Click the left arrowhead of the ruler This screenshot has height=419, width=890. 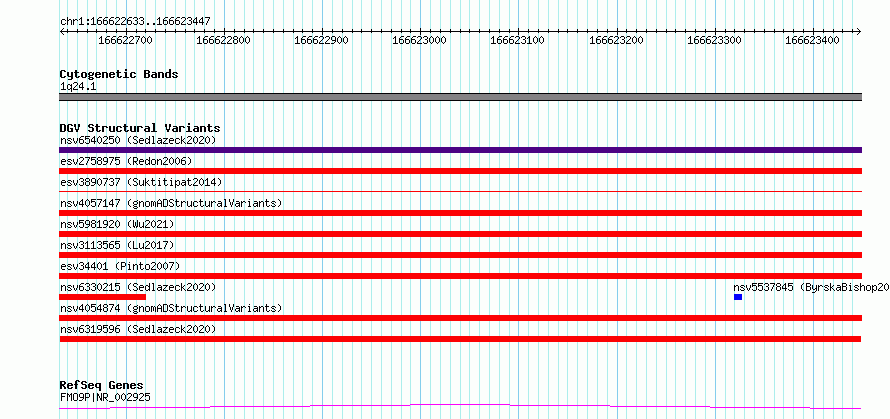pos(62,32)
